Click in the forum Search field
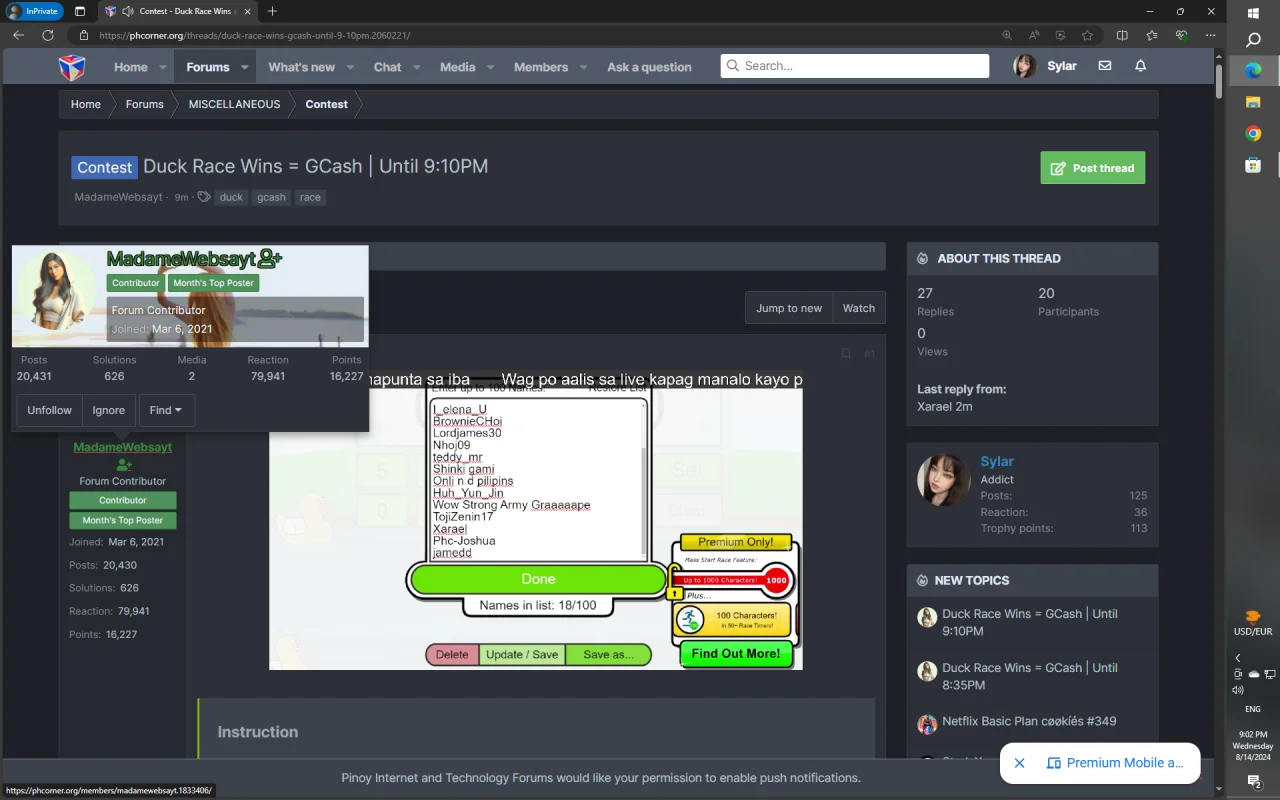1280x800 pixels. click(855, 66)
